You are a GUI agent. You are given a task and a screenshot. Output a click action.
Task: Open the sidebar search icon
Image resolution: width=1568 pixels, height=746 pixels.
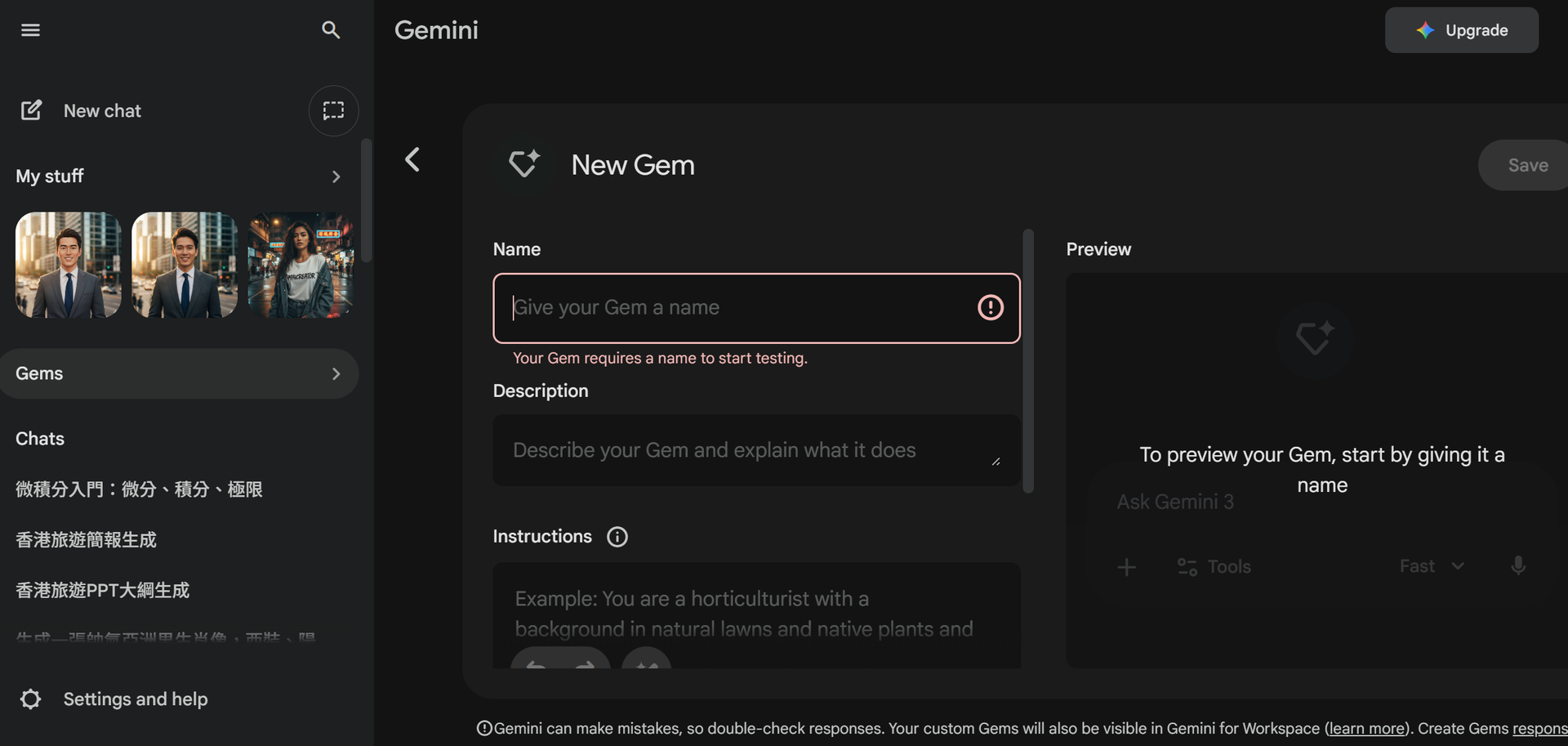click(x=330, y=30)
